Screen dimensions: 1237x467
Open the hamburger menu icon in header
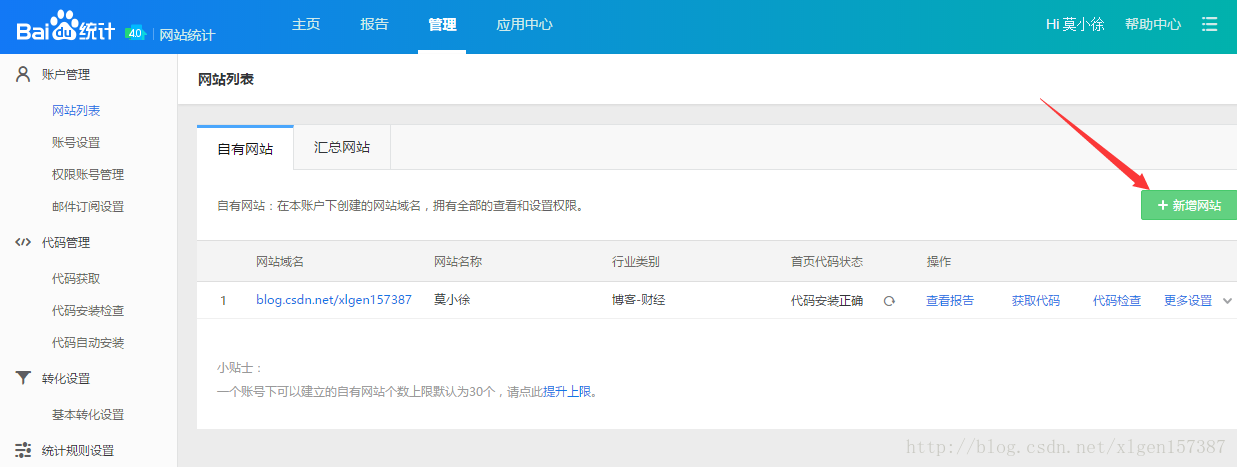point(1210,24)
